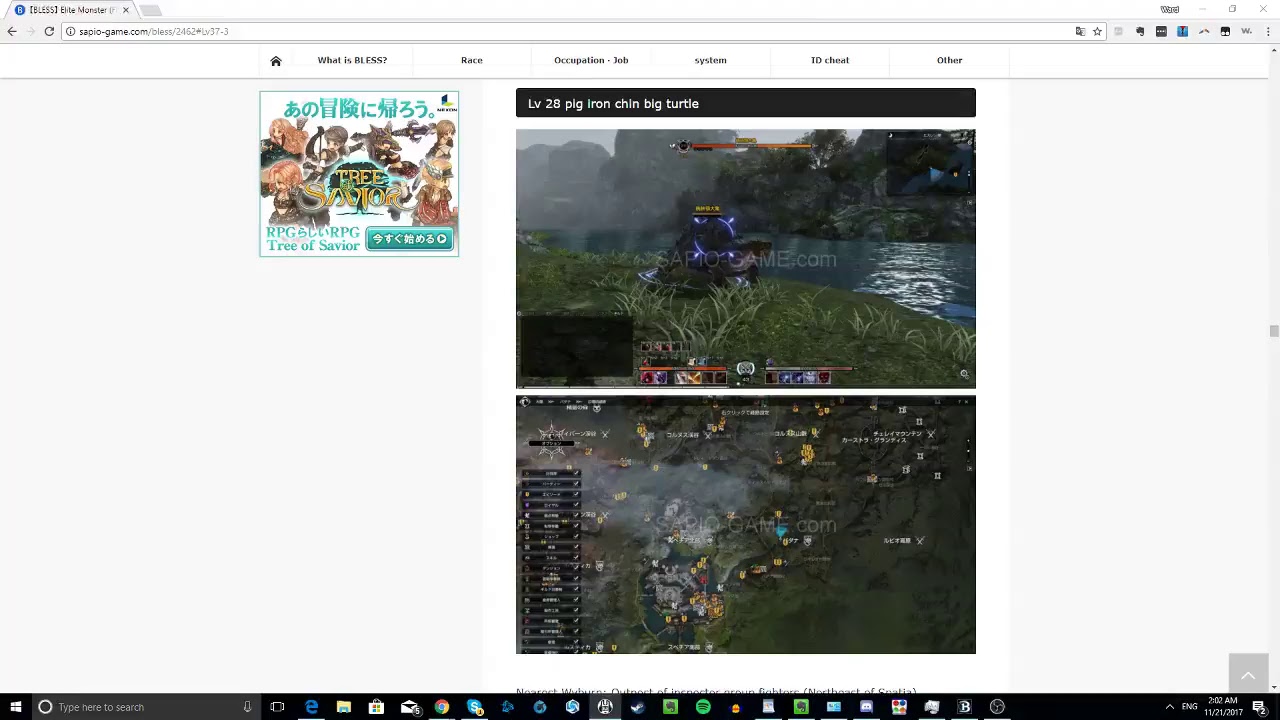Open Microsoft Store from taskbar
The height and width of the screenshot is (720, 1280).
tap(376, 707)
